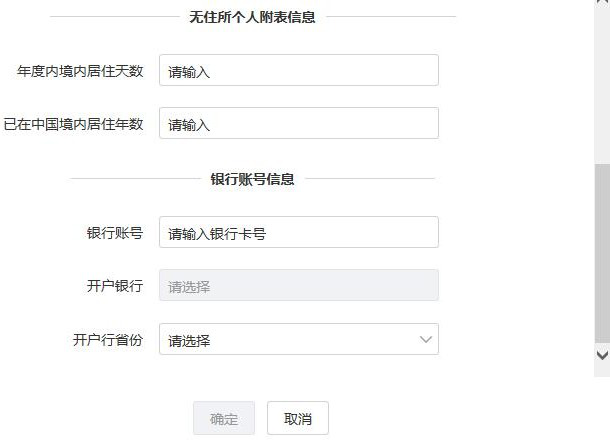610x440 pixels.
Task: Click the vertical scrollbar thumb
Action: coord(602,254)
